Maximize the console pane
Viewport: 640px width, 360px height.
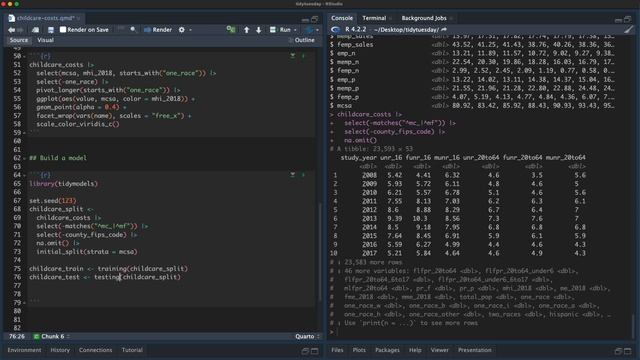point(628,19)
